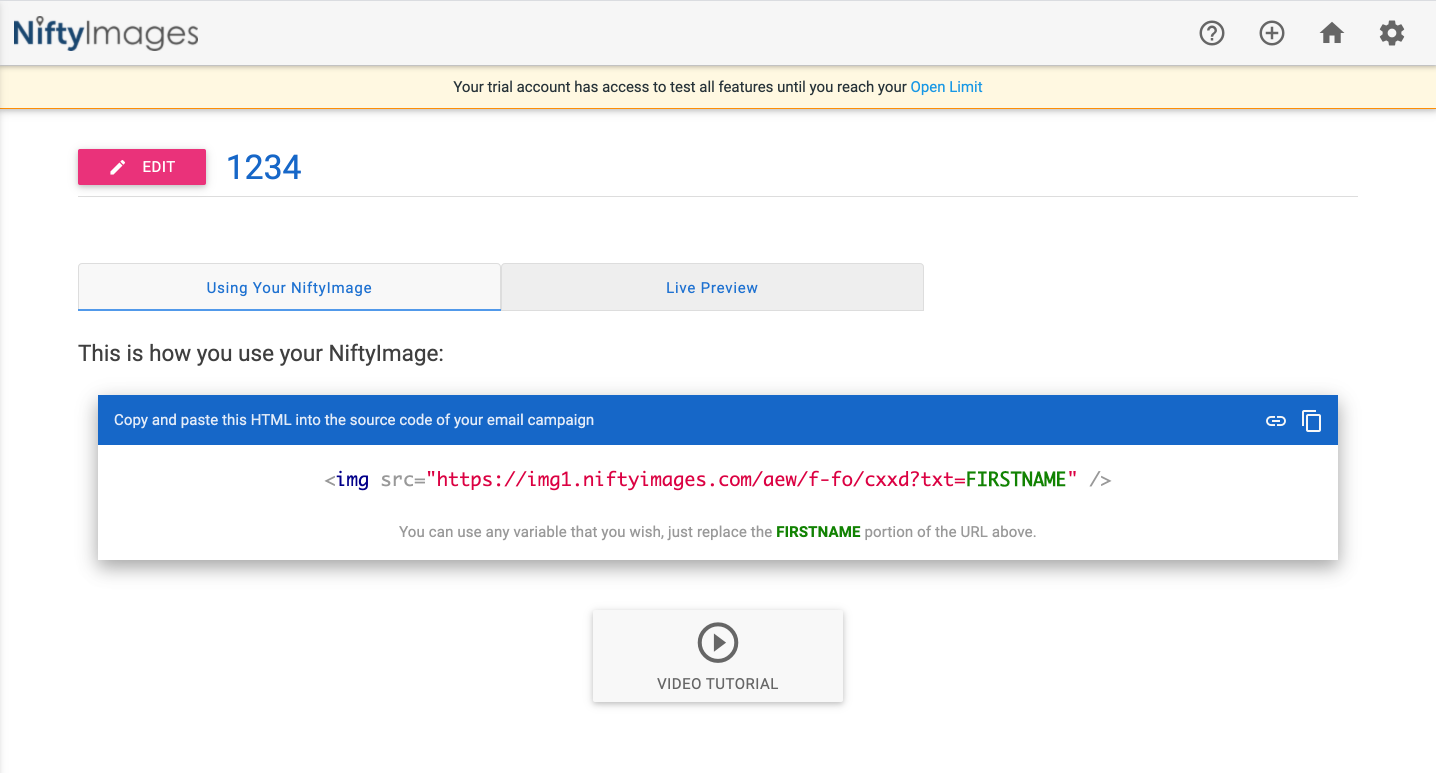1436x773 pixels.
Task: Open the Open Limit link
Action: pos(946,87)
